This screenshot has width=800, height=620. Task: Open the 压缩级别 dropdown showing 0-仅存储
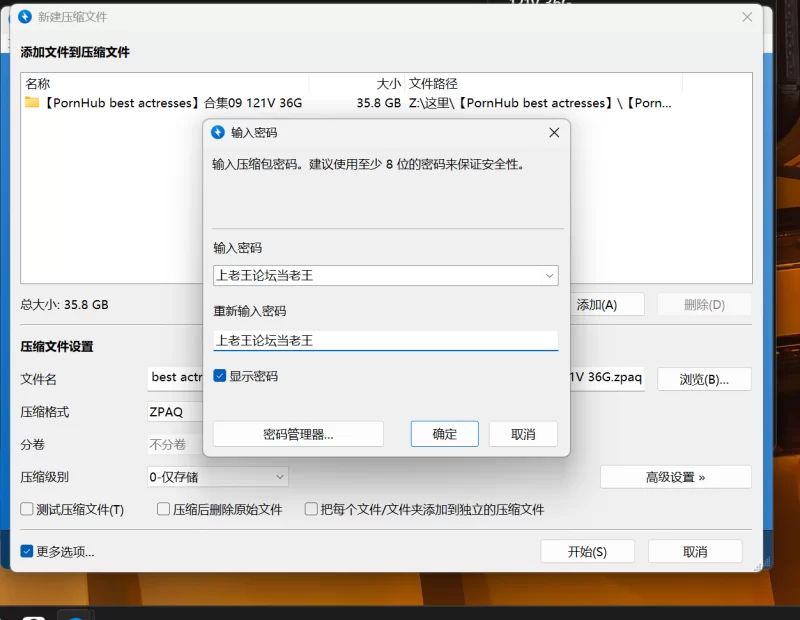[218, 477]
